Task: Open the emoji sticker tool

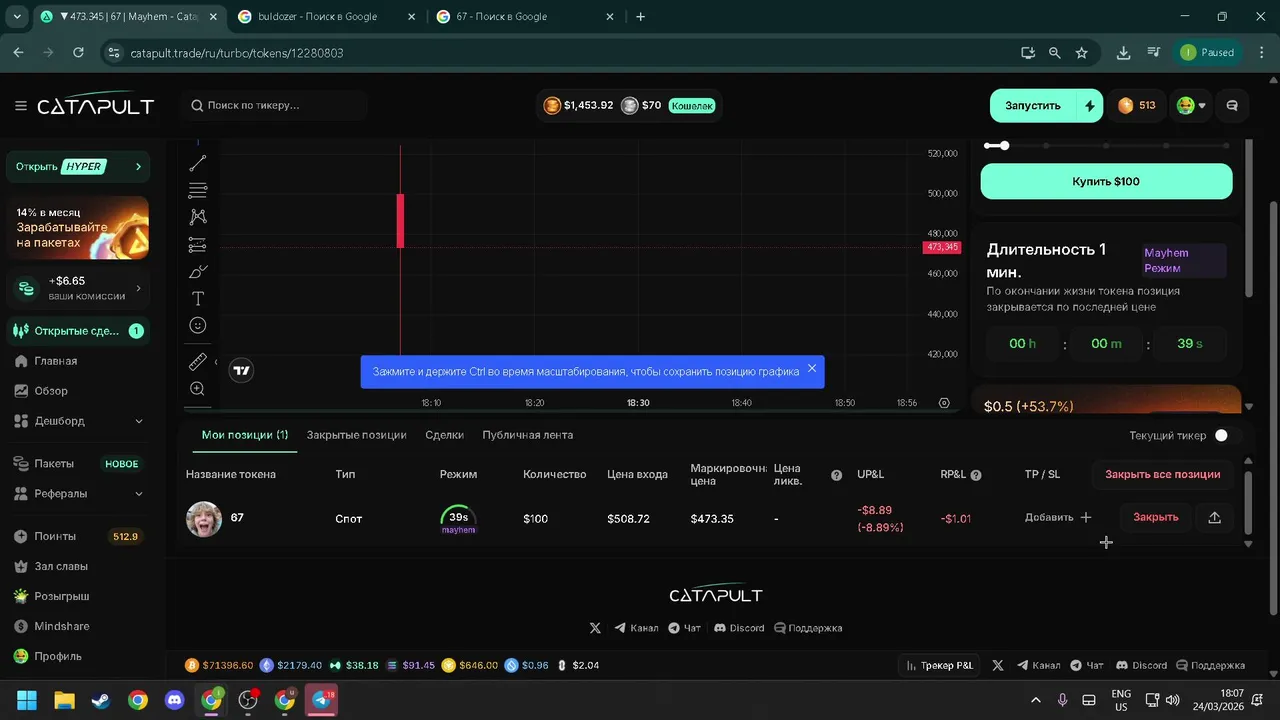Action: [x=198, y=325]
